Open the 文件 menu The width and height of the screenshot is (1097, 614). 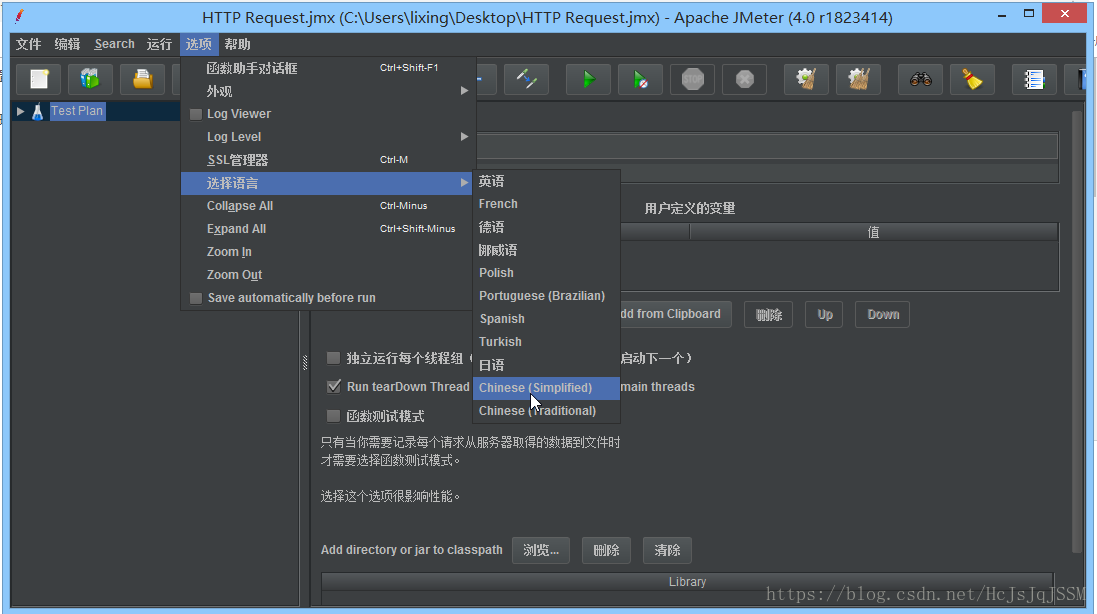click(29, 44)
